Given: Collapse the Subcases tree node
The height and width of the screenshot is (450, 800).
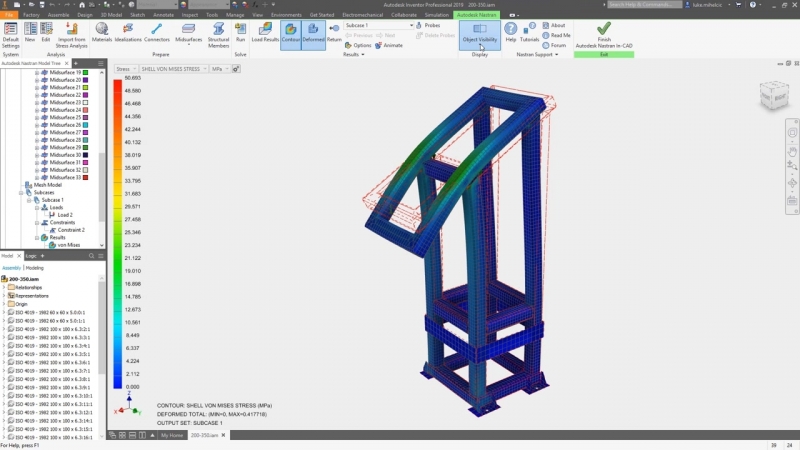Looking at the screenshot, I should tap(21, 192).
